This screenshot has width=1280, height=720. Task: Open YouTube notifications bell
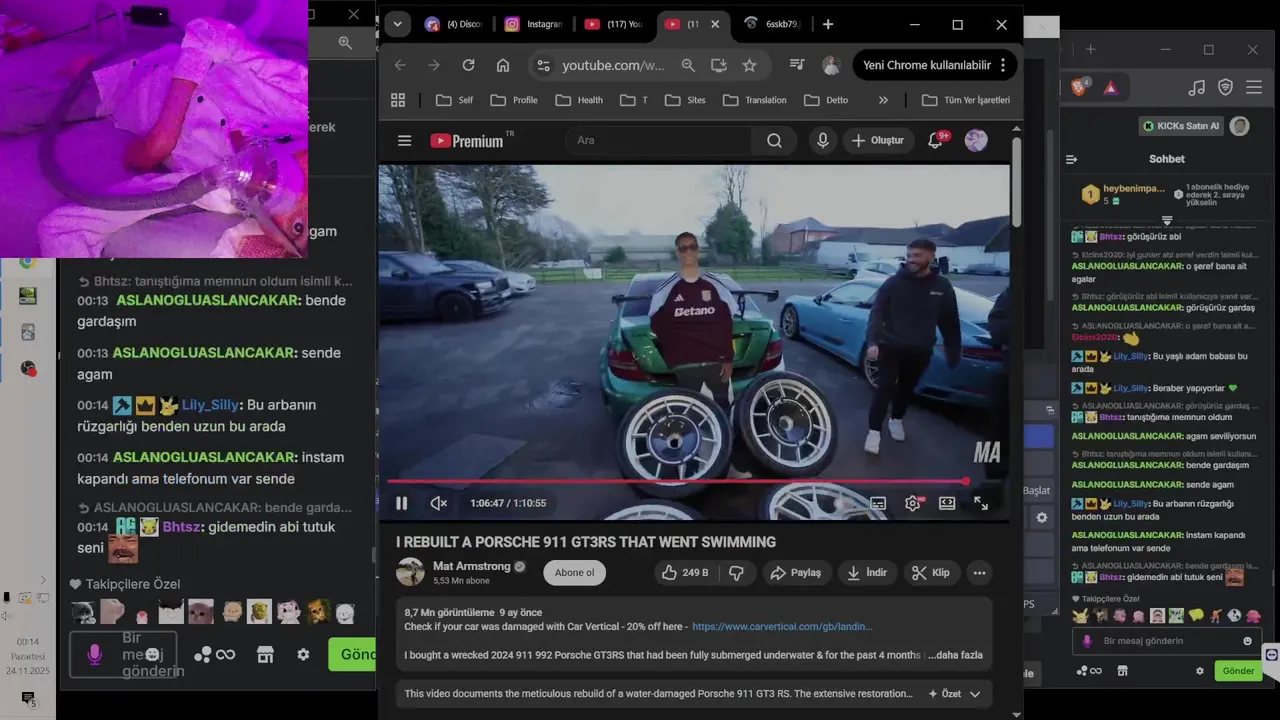point(935,141)
